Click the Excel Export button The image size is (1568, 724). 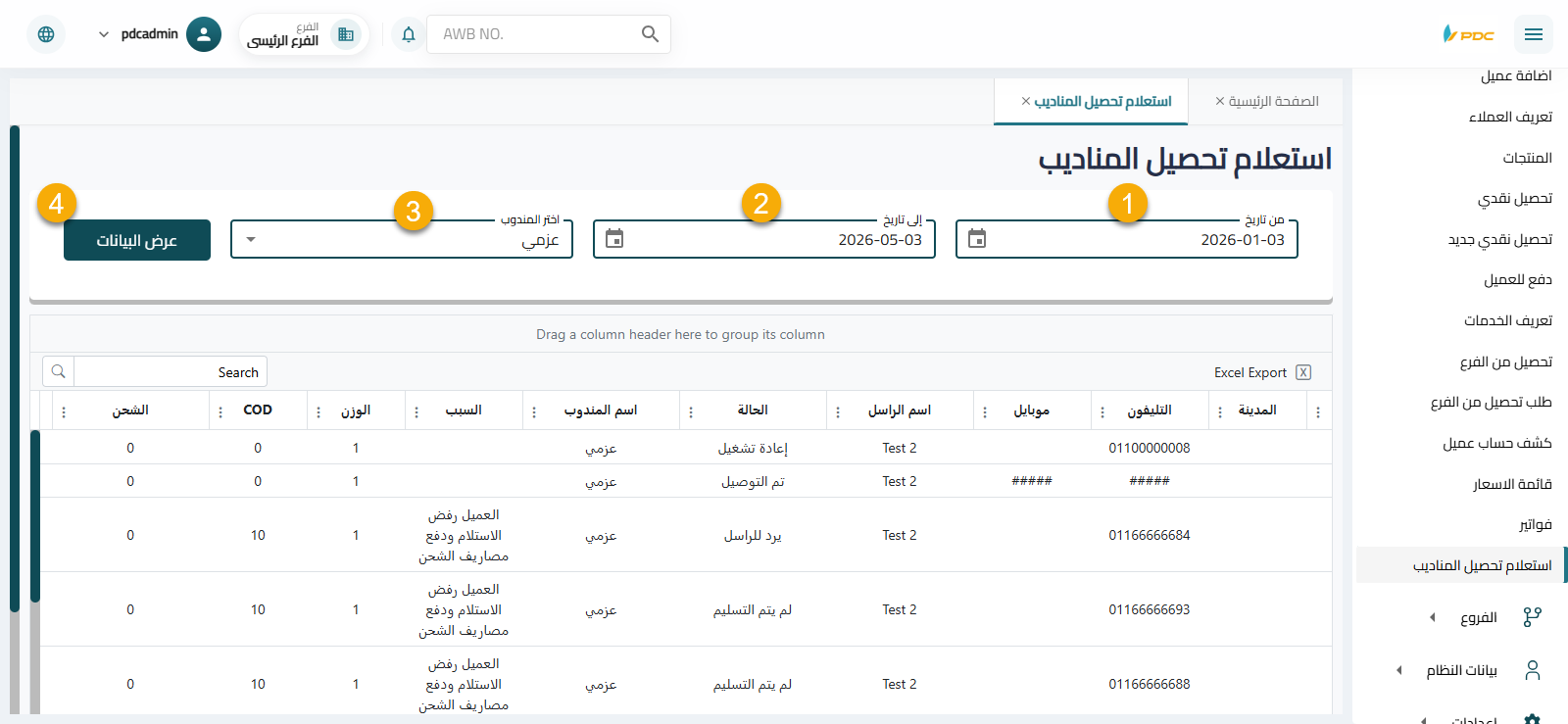pos(1262,372)
